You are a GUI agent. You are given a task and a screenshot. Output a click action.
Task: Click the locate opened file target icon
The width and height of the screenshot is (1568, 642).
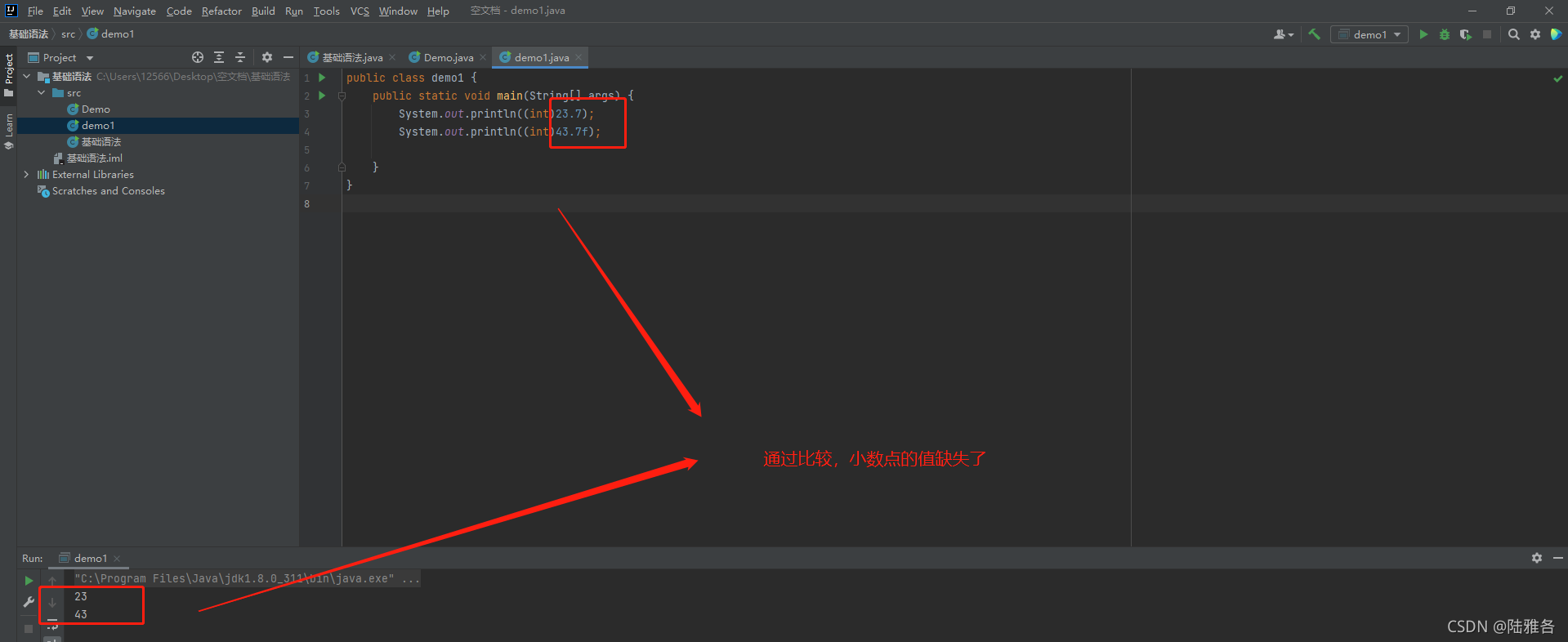click(x=198, y=57)
